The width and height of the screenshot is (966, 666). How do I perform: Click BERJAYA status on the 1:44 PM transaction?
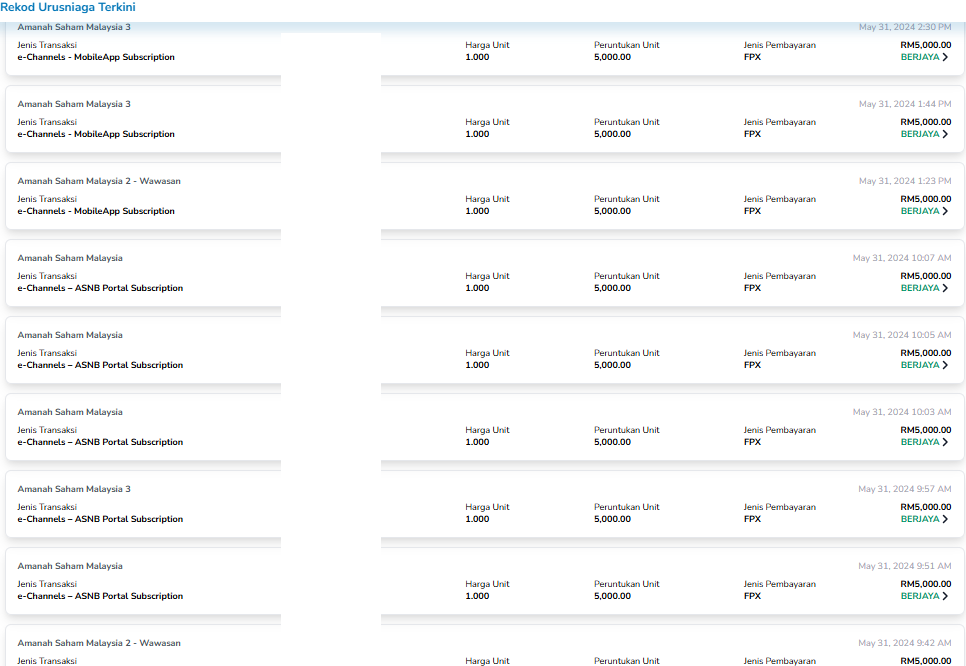[x=920, y=134]
